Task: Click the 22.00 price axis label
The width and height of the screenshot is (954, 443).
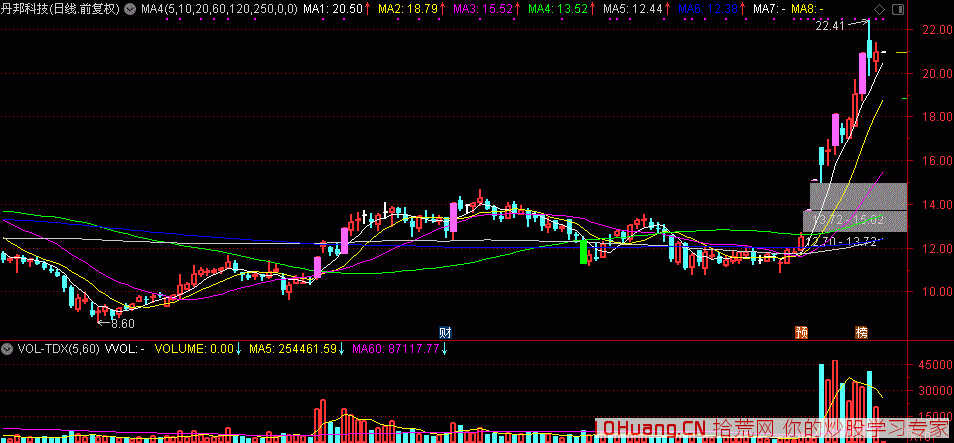Action: click(x=936, y=30)
